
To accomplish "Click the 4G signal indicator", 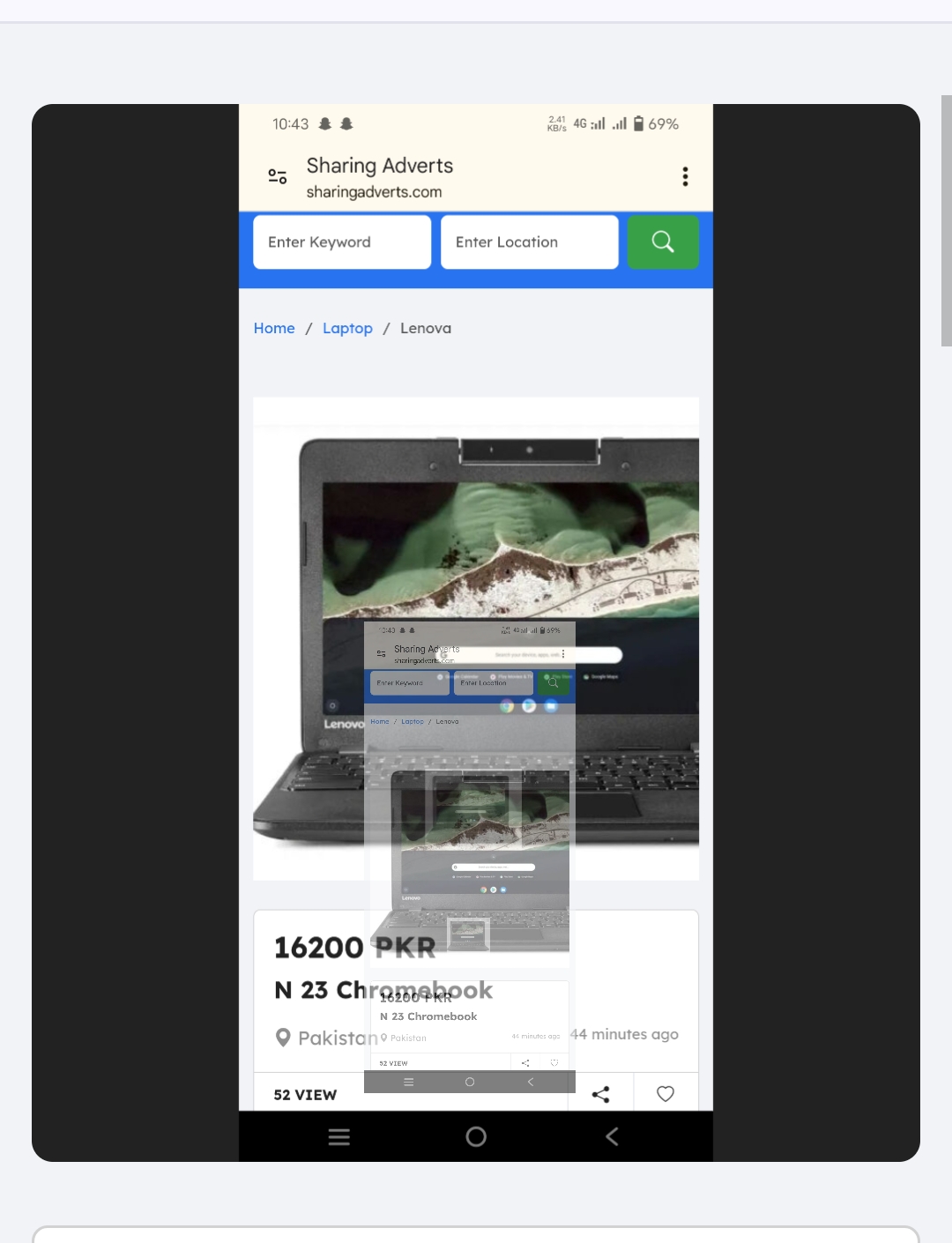I will pos(589,123).
